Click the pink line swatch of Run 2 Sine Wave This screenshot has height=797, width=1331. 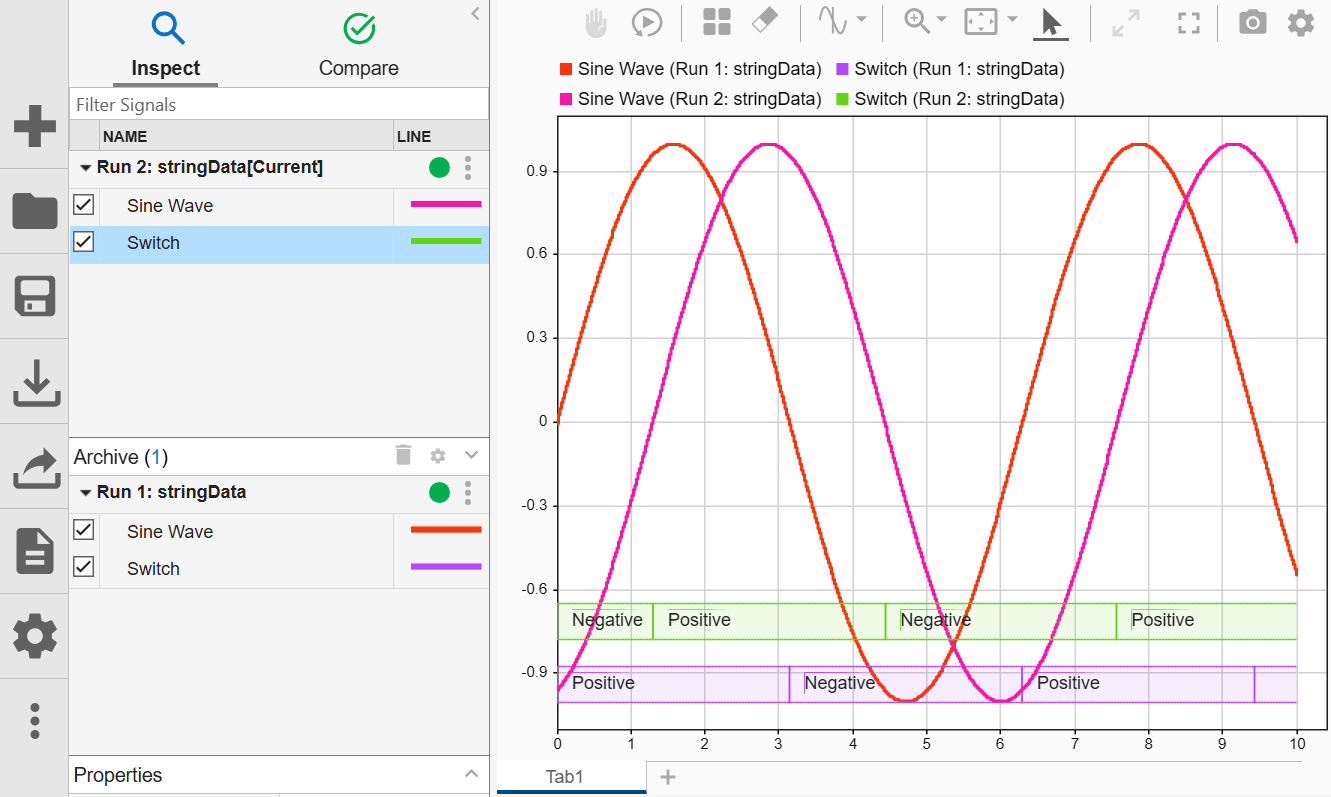click(x=446, y=204)
